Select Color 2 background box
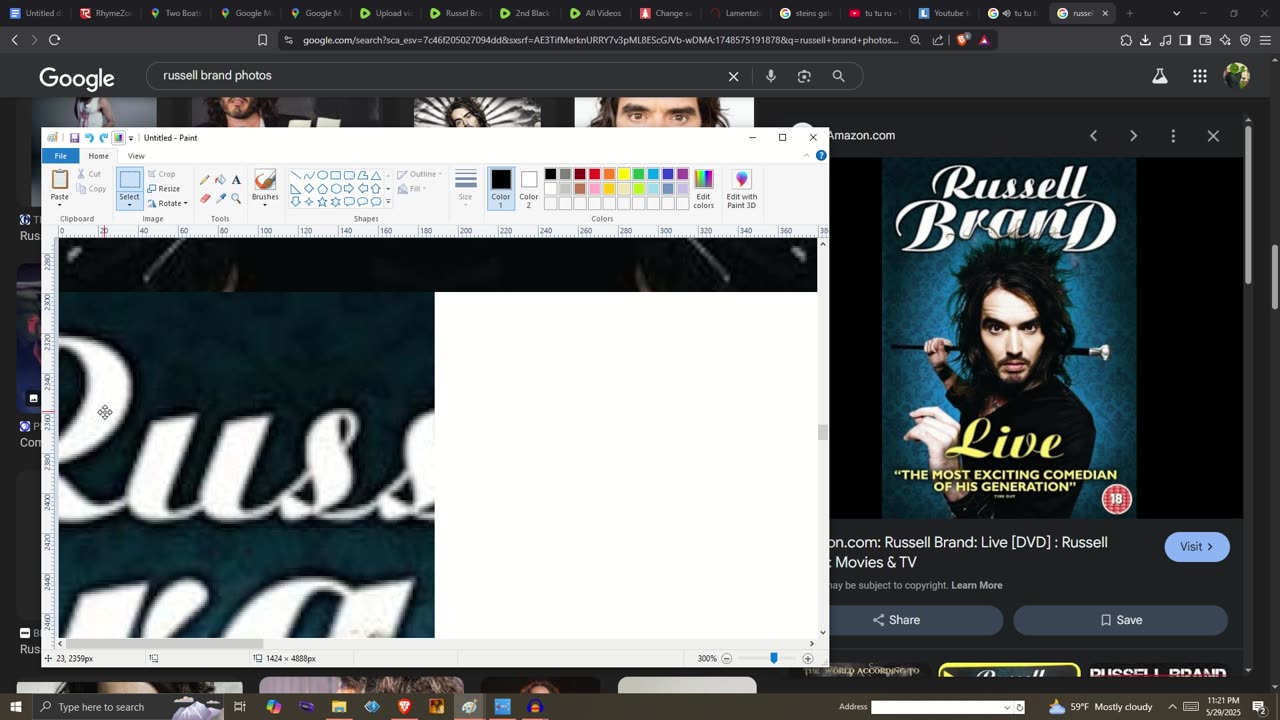Viewport: 1280px width, 720px height. coord(529,188)
